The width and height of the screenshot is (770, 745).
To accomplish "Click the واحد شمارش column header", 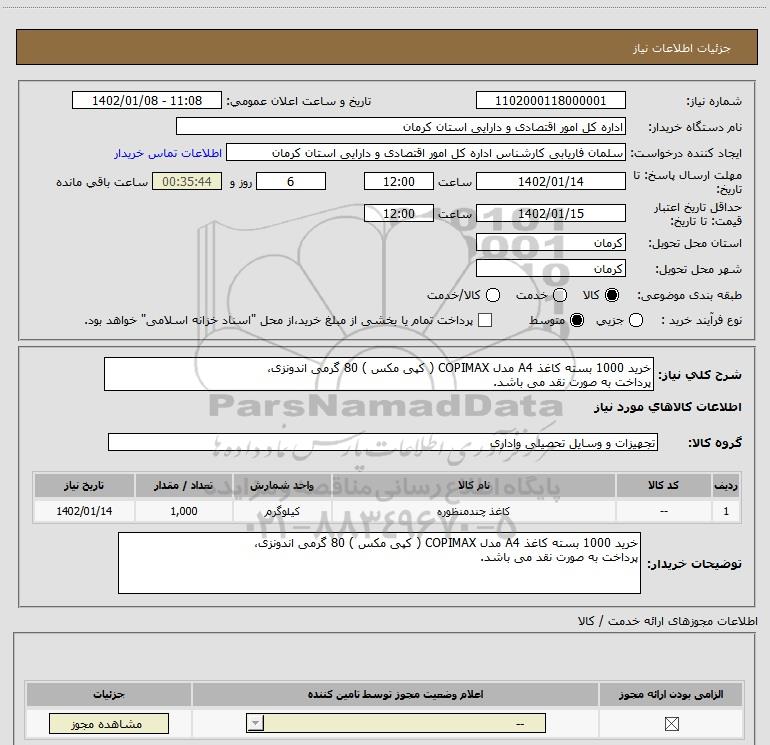I will click(282, 485).
